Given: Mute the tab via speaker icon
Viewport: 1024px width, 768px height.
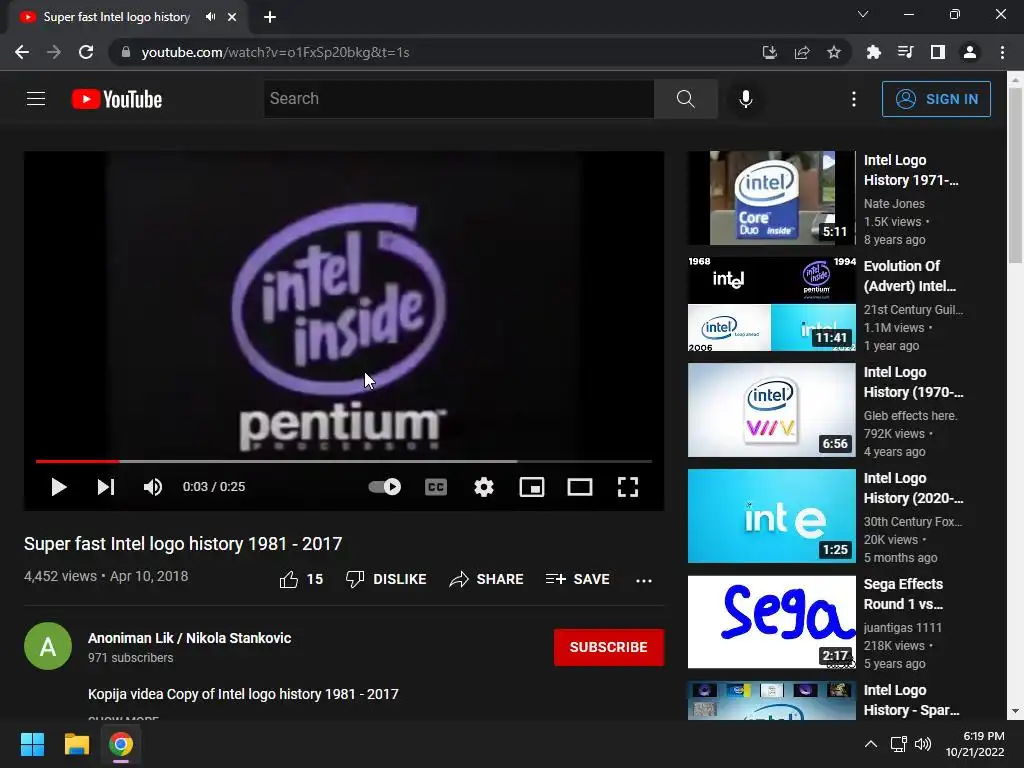Looking at the screenshot, I should pos(210,17).
